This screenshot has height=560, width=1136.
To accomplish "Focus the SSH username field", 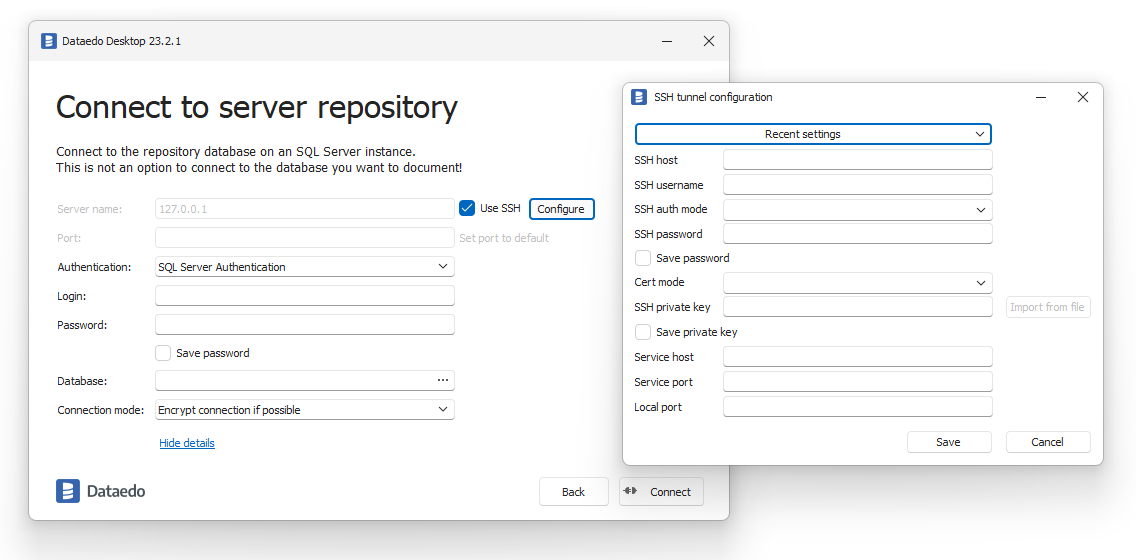I will click(x=858, y=185).
